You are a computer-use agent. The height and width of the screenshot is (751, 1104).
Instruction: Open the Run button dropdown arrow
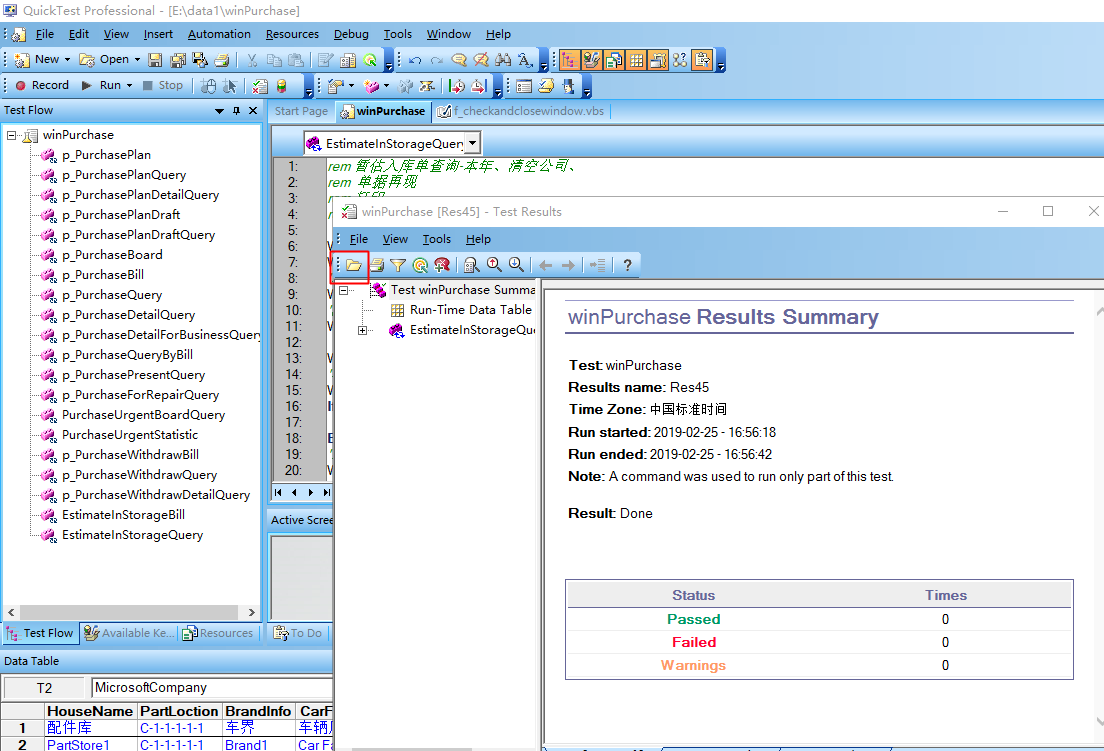[129, 85]
